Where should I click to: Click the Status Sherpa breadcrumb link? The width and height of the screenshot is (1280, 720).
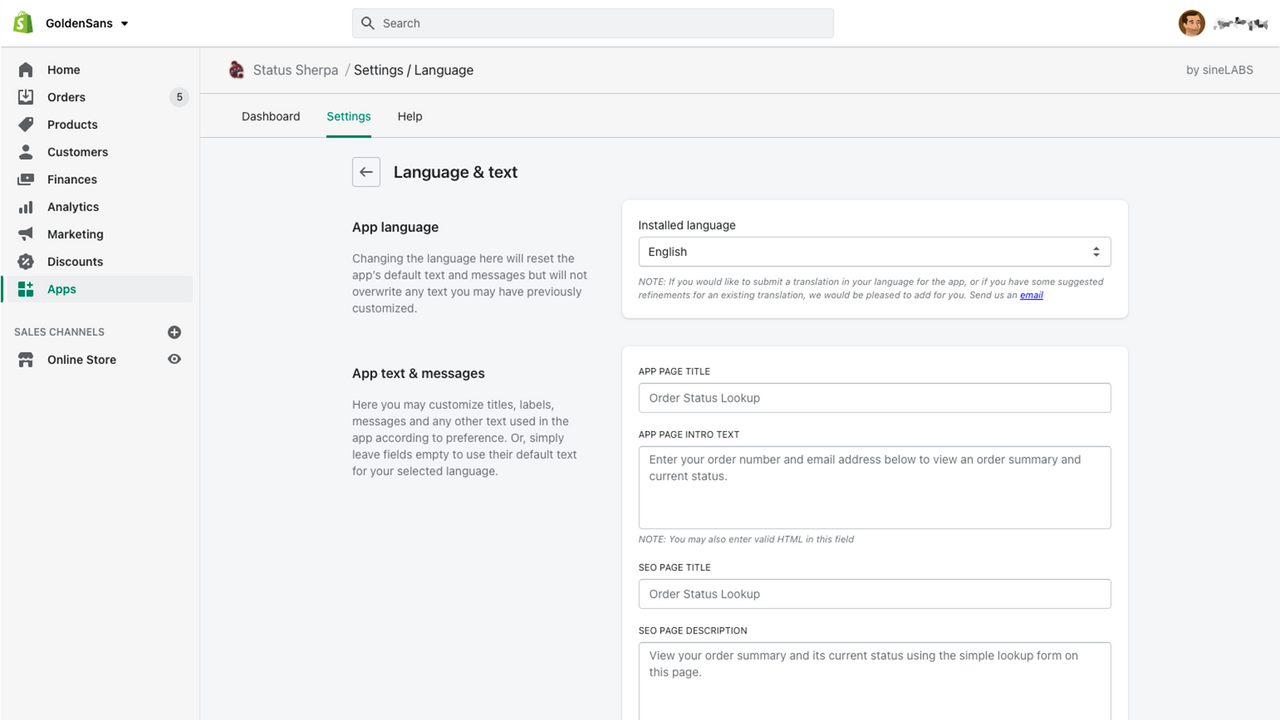pyautogui.click(x=295, y=70)
